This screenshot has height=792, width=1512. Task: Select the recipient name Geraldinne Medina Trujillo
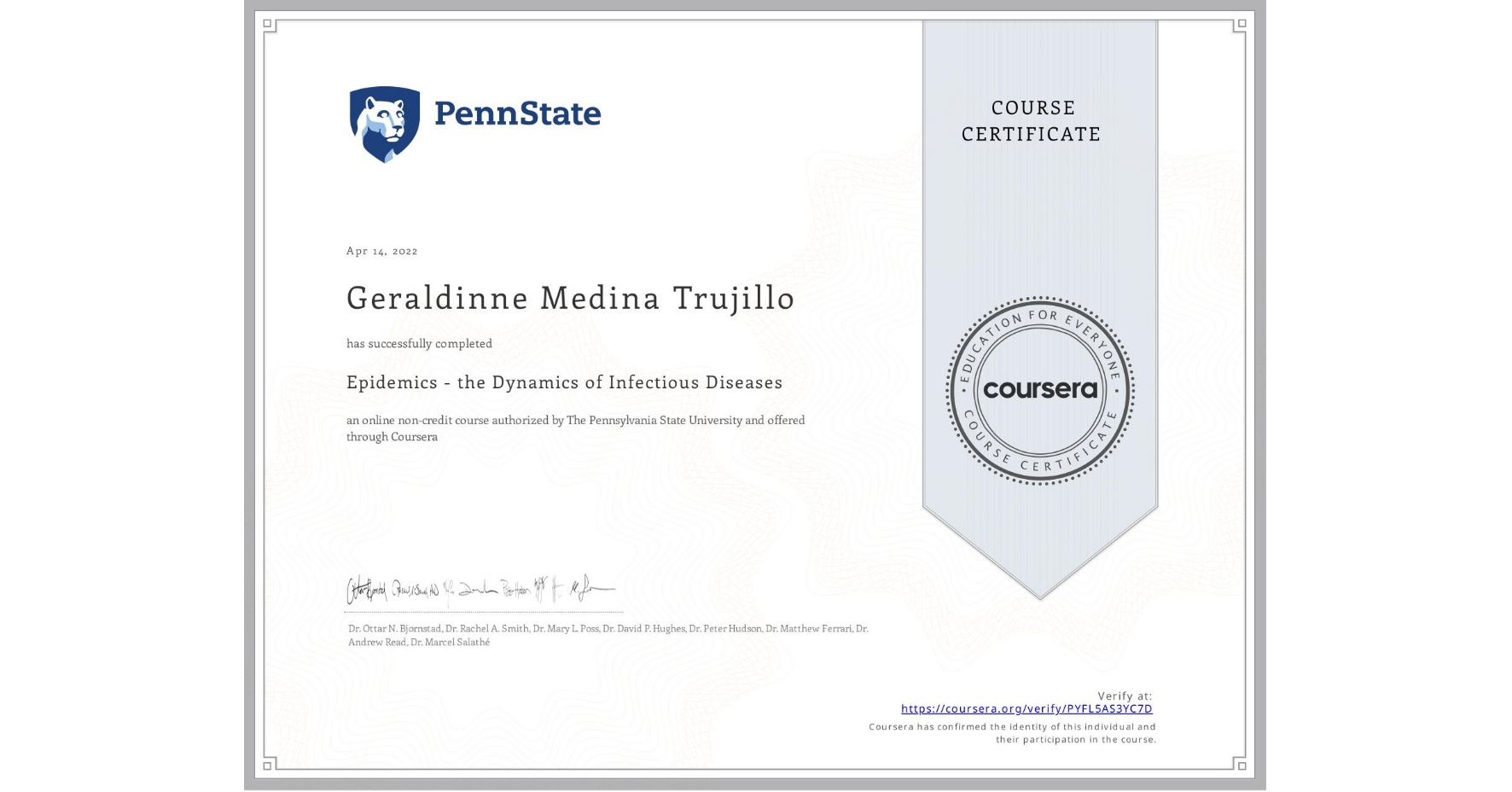(x=569, y=299)
